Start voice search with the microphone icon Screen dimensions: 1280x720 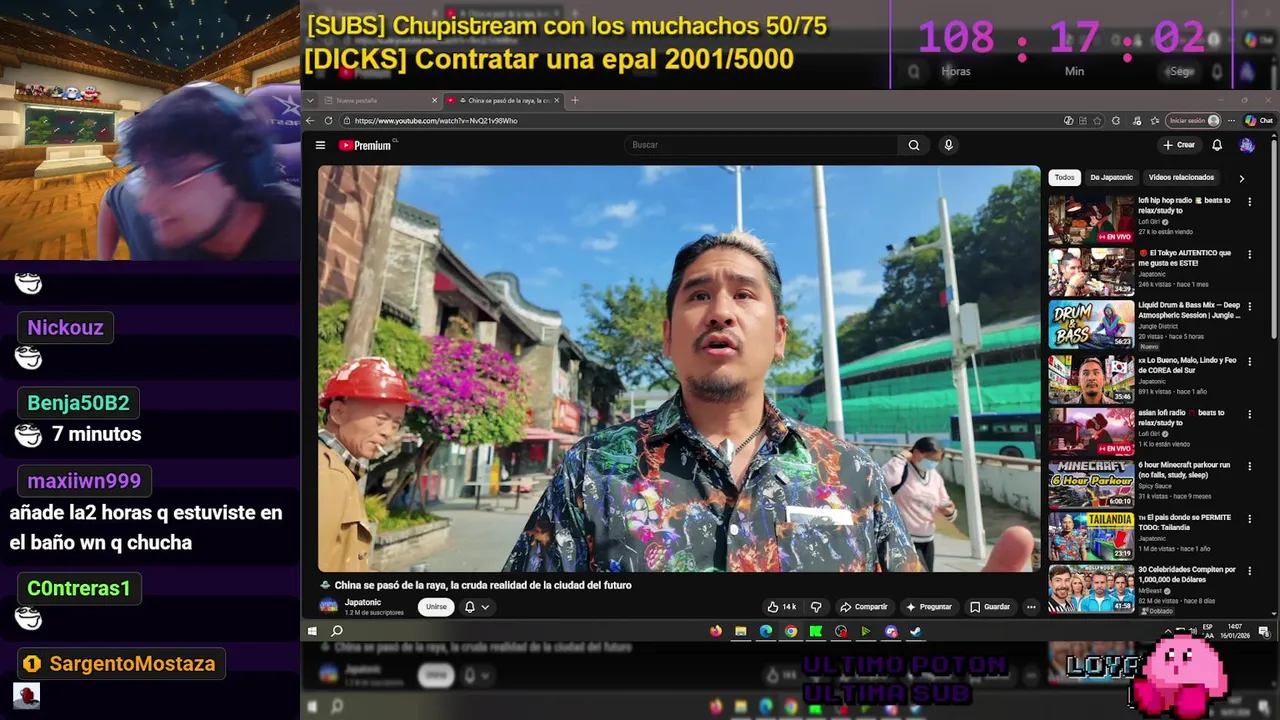coord(948,145)
